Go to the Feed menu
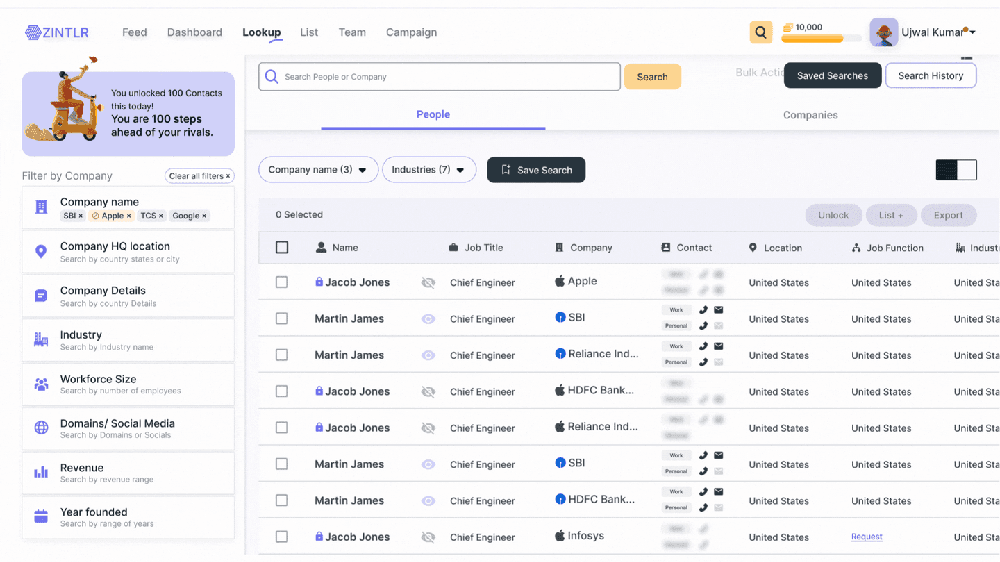Image resolution: width=1000 pixels, height=562 pixels. click(x=135, y=33)
